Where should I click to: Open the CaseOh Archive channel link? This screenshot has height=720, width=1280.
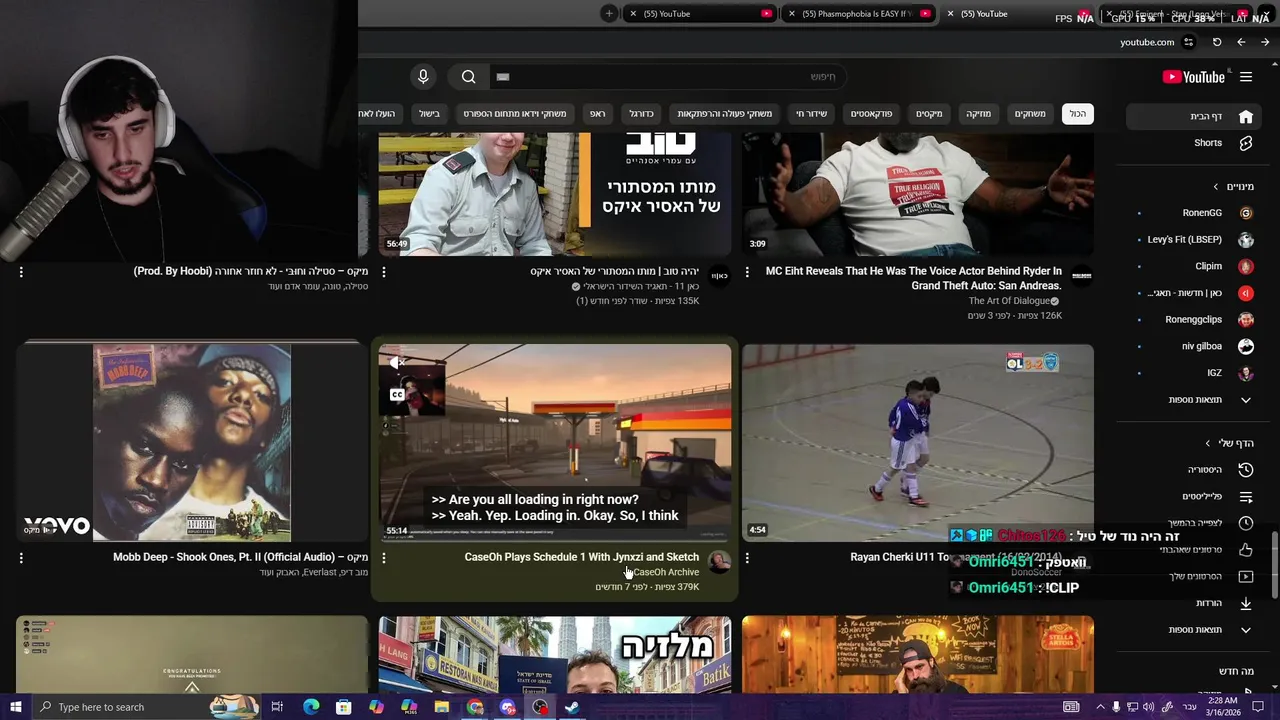(x=666, y=572)
